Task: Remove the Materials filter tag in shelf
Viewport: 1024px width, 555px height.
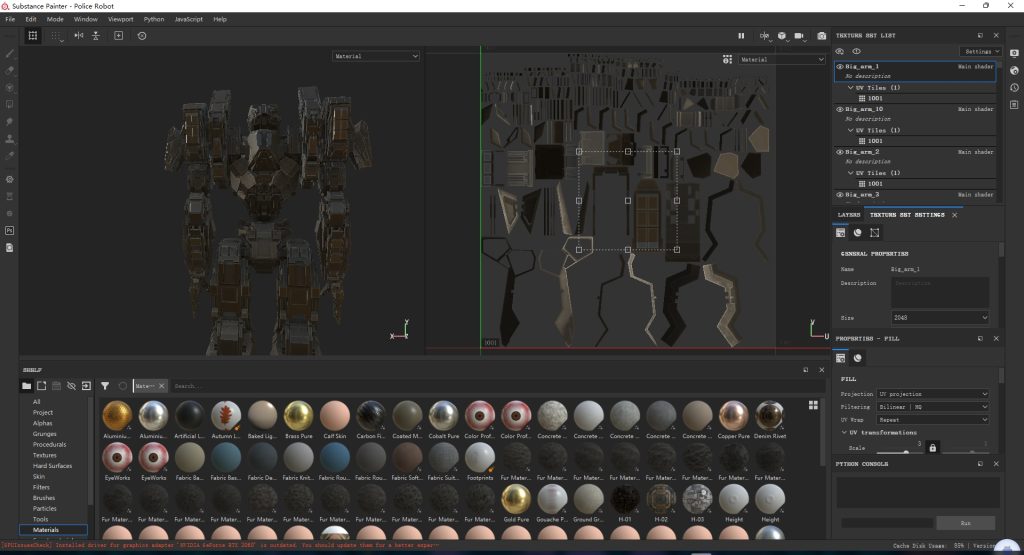Action: [161, 386]
